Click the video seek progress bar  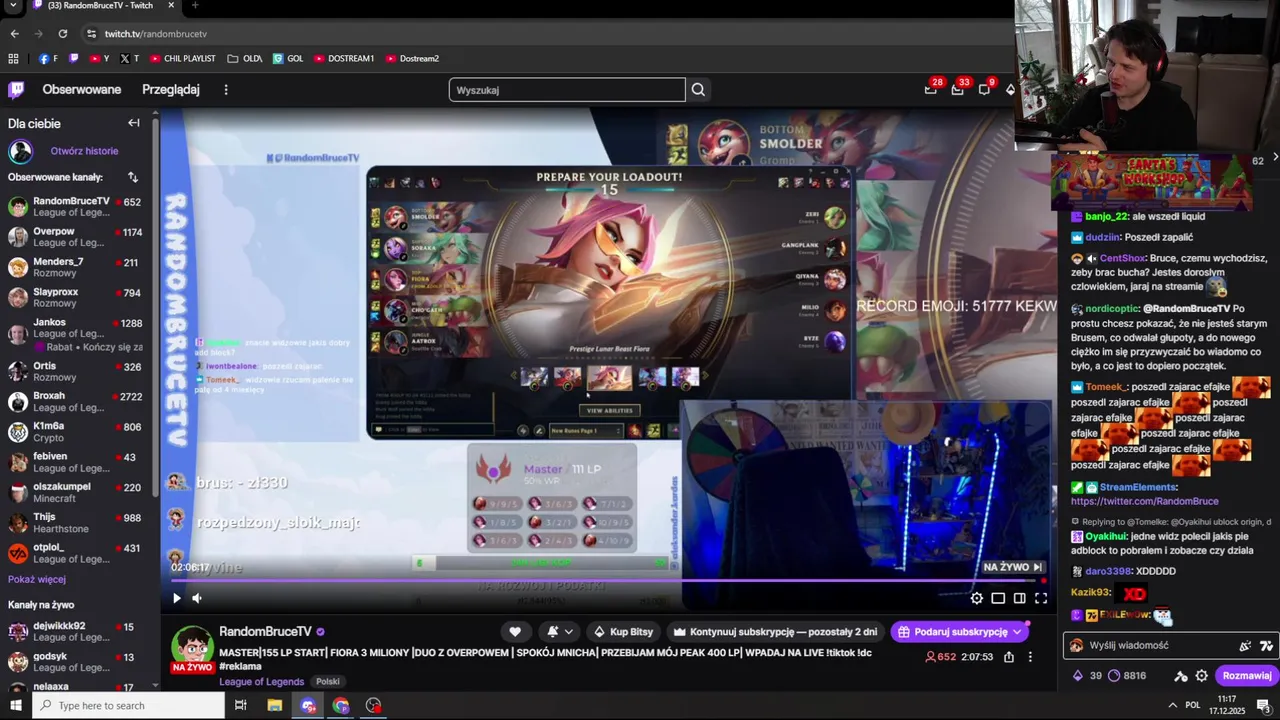(x=608, y=580)
